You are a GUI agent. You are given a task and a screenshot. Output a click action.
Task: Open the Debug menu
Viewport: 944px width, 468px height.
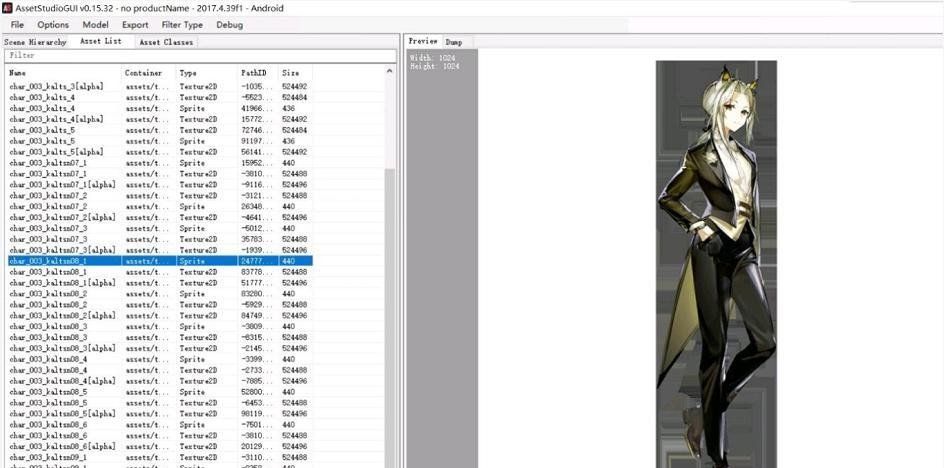click(x=229, y=25)
